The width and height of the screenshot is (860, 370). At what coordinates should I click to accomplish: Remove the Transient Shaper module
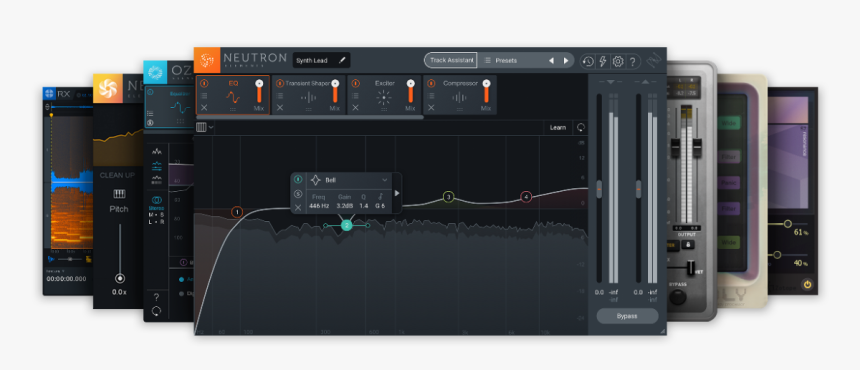(x=280, y=107)
